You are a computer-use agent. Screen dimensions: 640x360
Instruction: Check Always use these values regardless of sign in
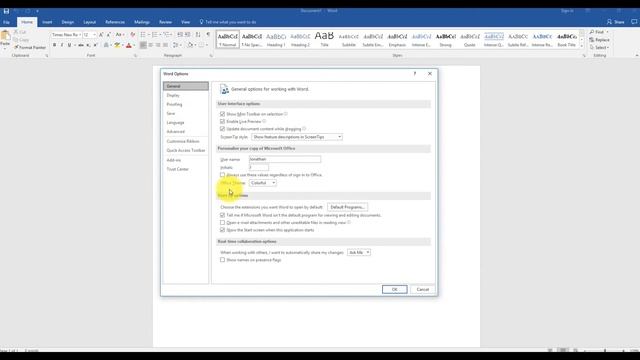point(222,175)
